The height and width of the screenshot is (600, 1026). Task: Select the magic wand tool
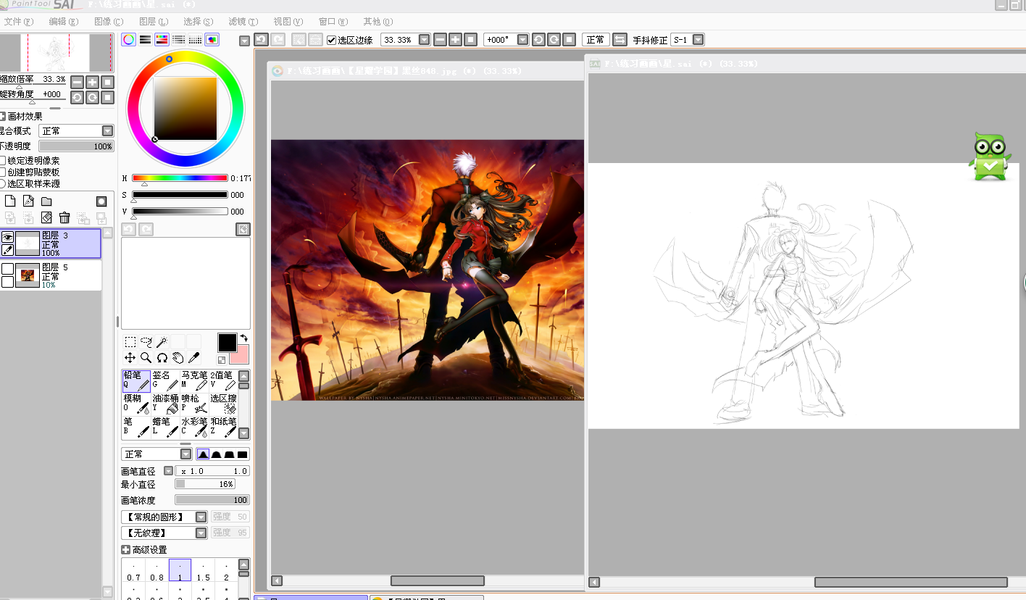tap(162, 342)
